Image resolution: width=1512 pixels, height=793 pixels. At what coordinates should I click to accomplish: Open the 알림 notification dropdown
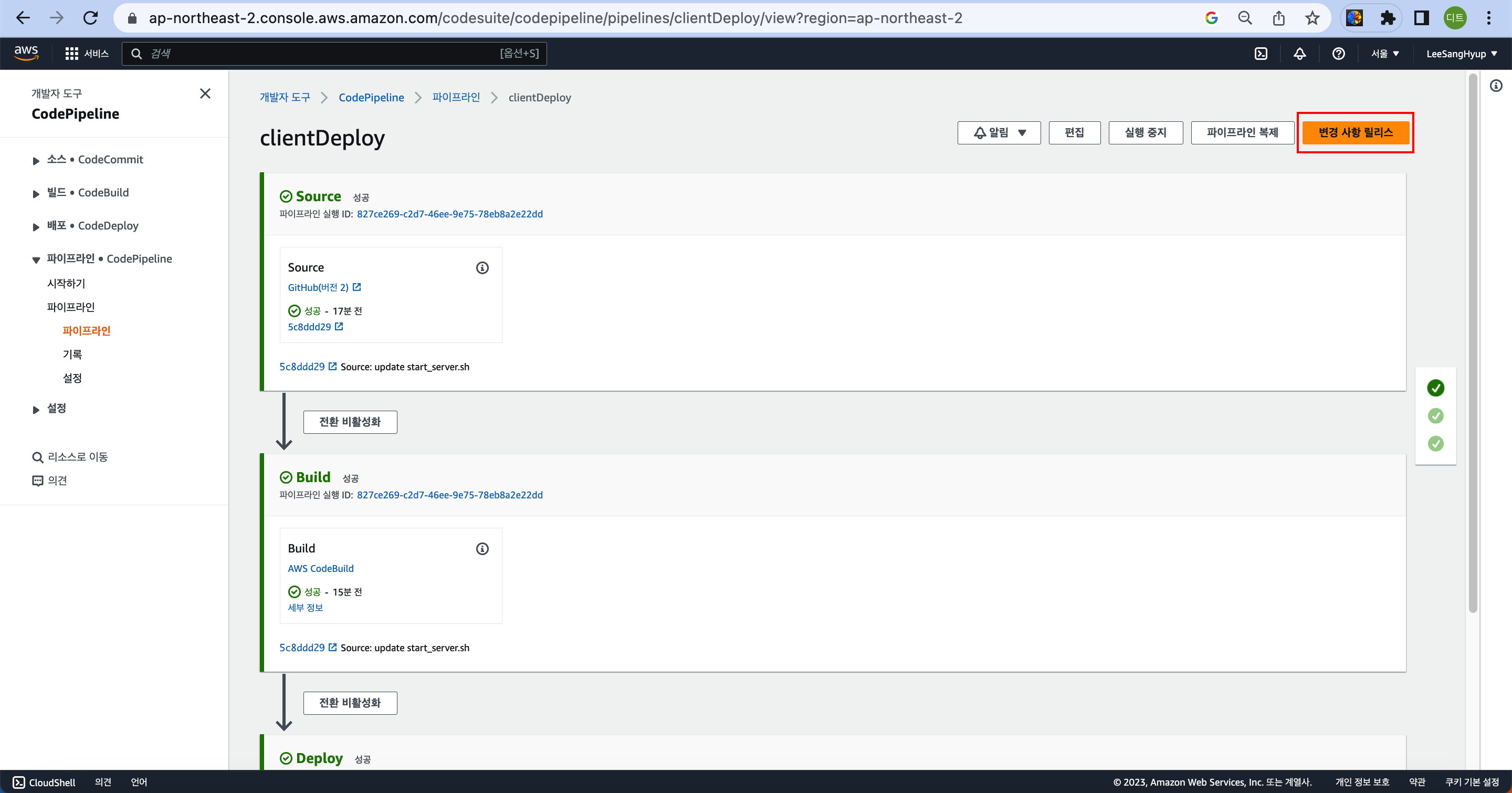(999, 133)
